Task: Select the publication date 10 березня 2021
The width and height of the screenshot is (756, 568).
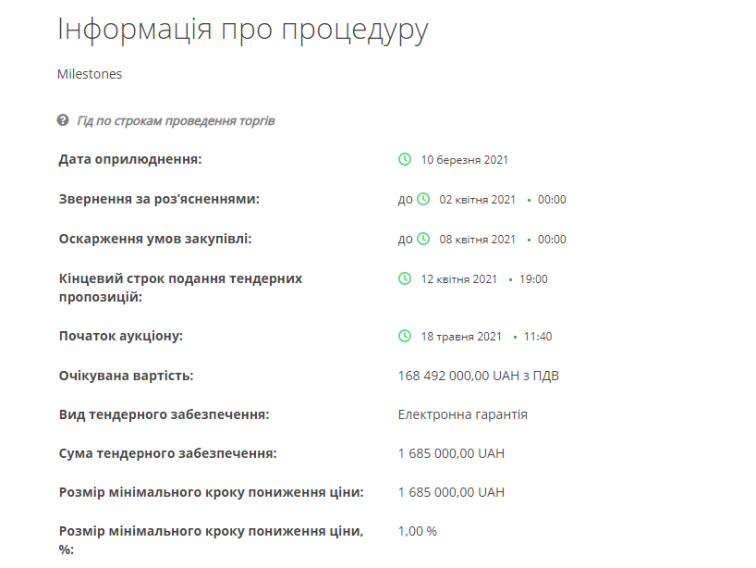Action: coord(465,159)
